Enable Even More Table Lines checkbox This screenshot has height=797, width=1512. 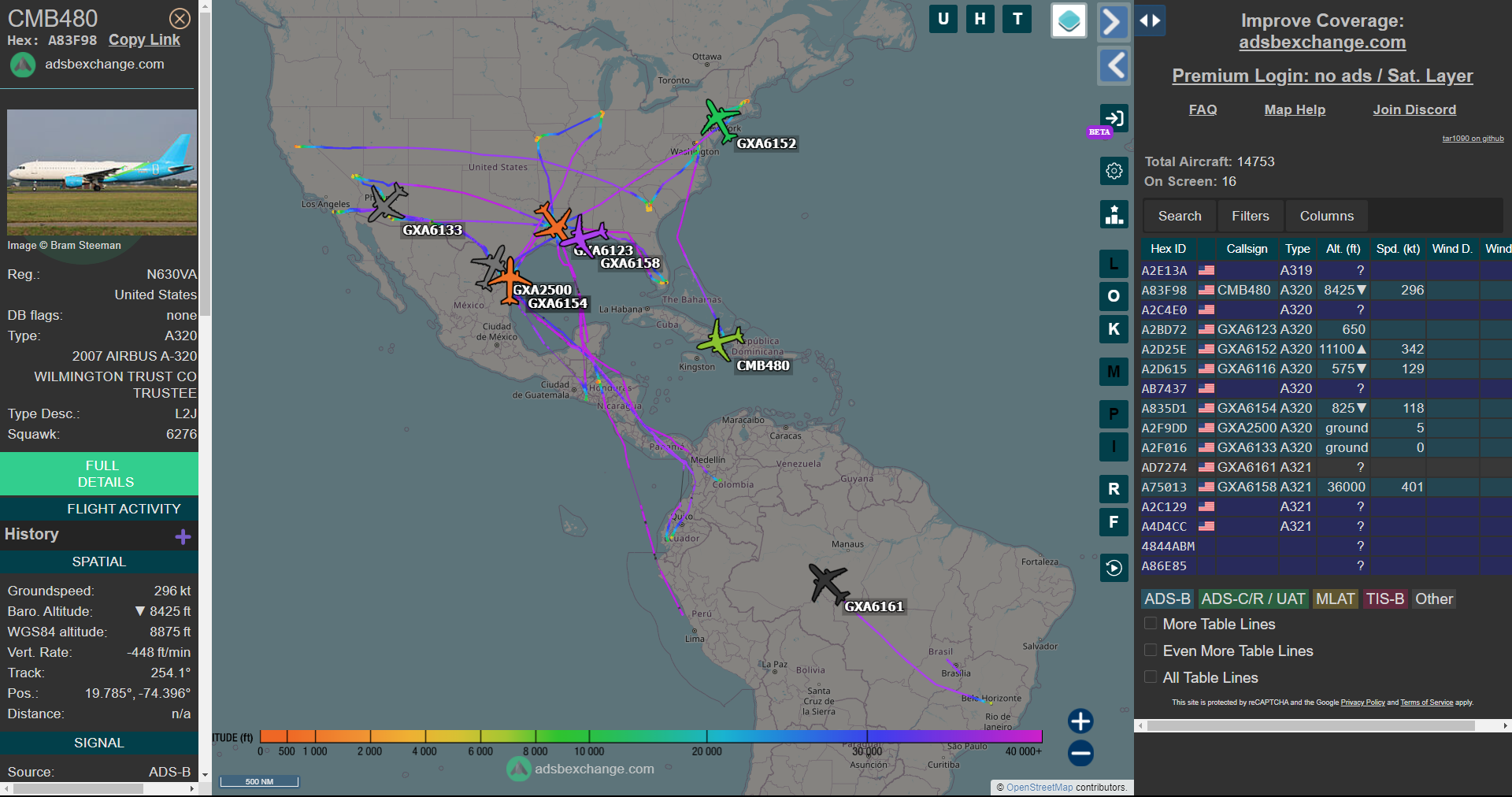[1151, 650]
